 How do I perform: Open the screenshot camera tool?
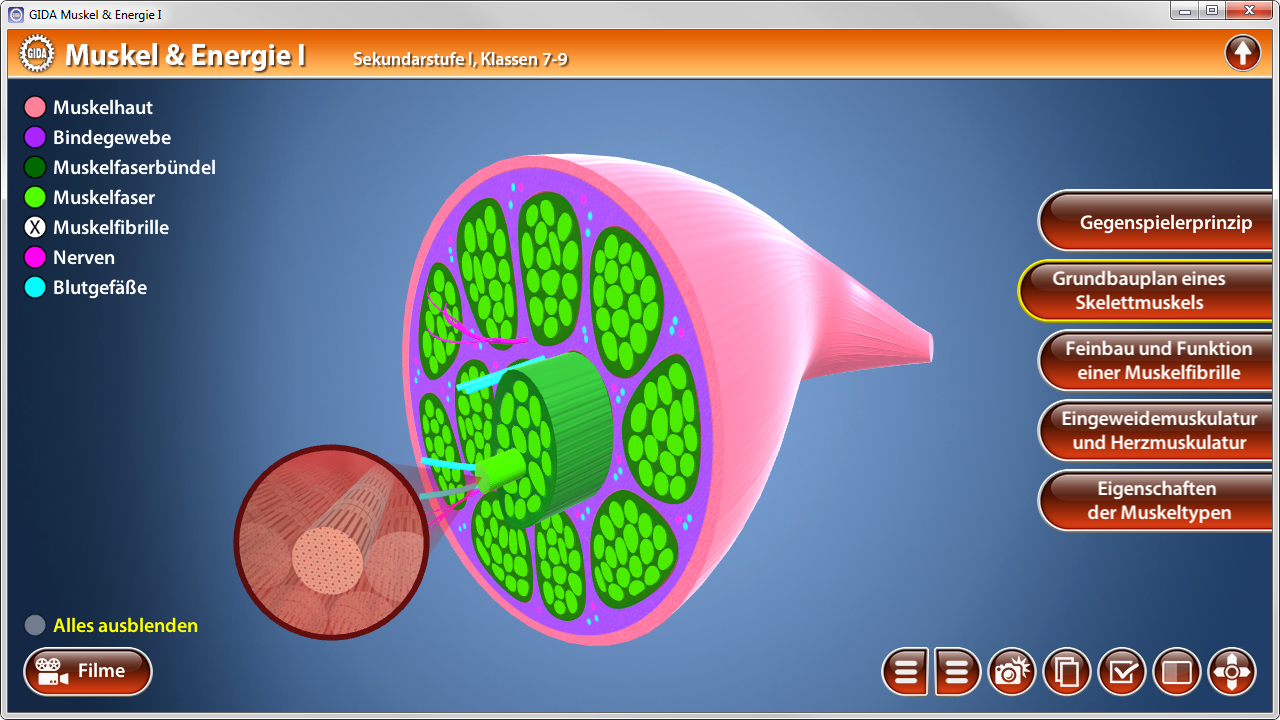[x=1012, y=671]
